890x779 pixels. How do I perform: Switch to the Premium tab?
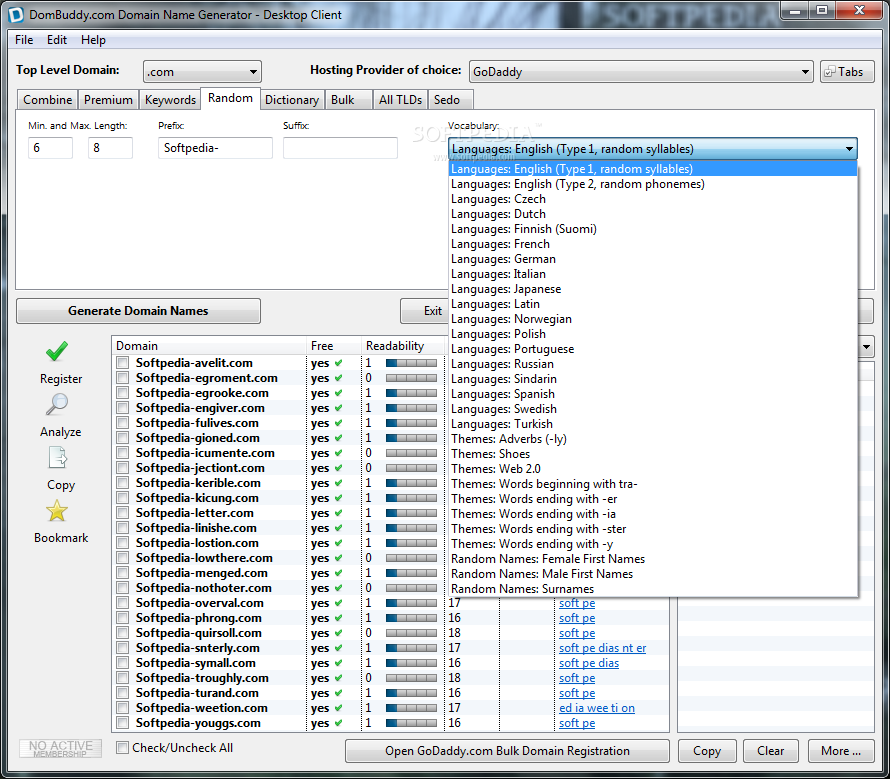[108, 99]
